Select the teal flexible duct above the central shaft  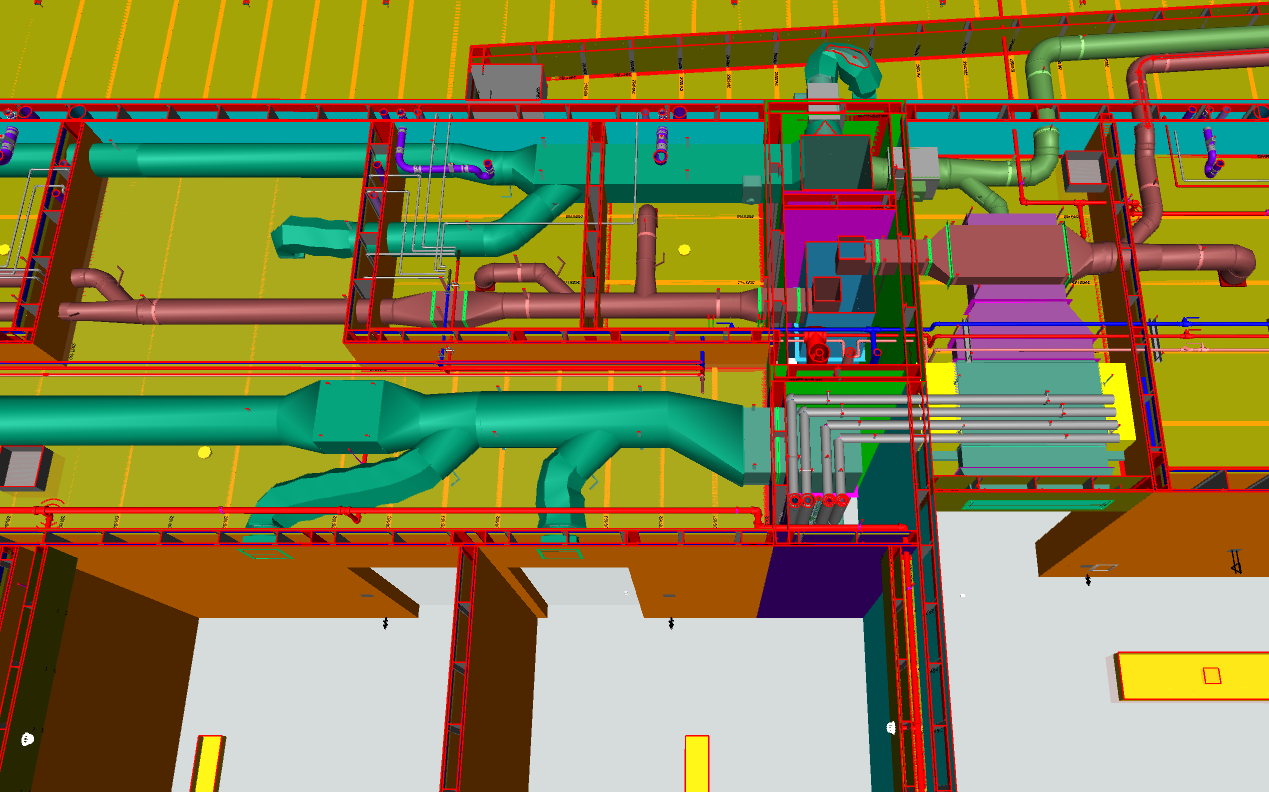click(x=842, y=68)
